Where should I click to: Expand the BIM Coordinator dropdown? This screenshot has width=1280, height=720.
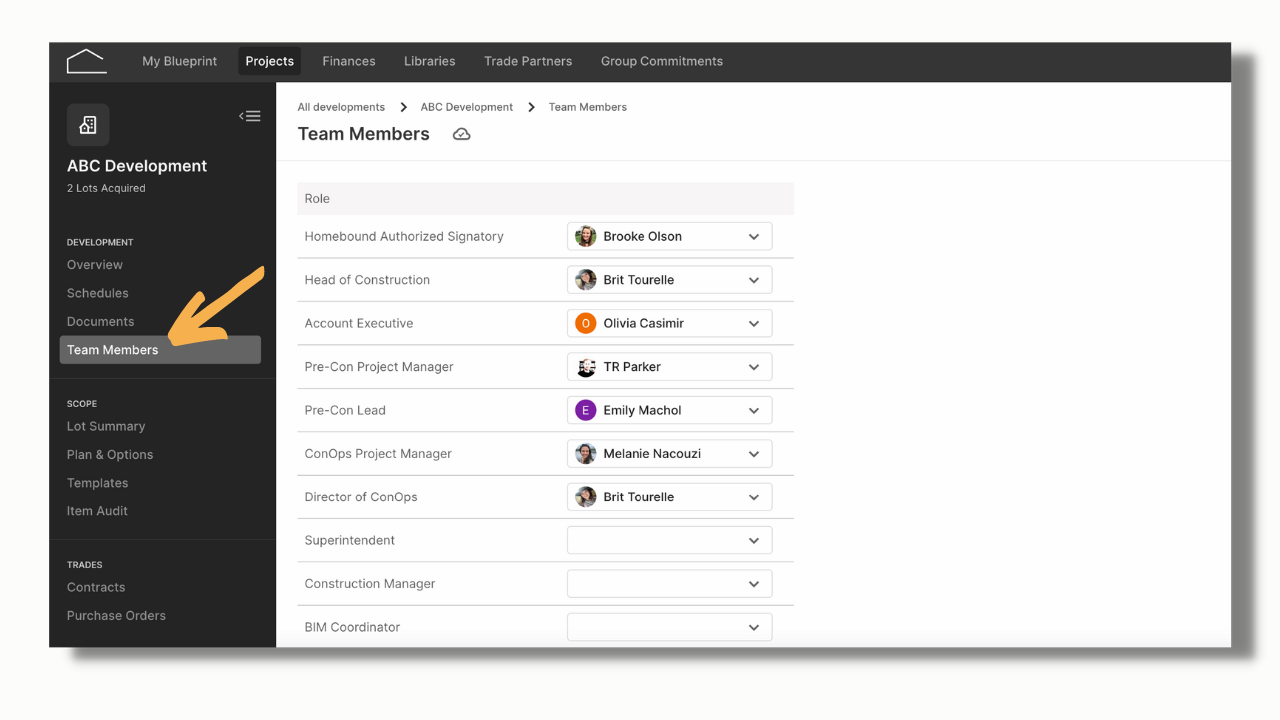click(x=669, y=627)
